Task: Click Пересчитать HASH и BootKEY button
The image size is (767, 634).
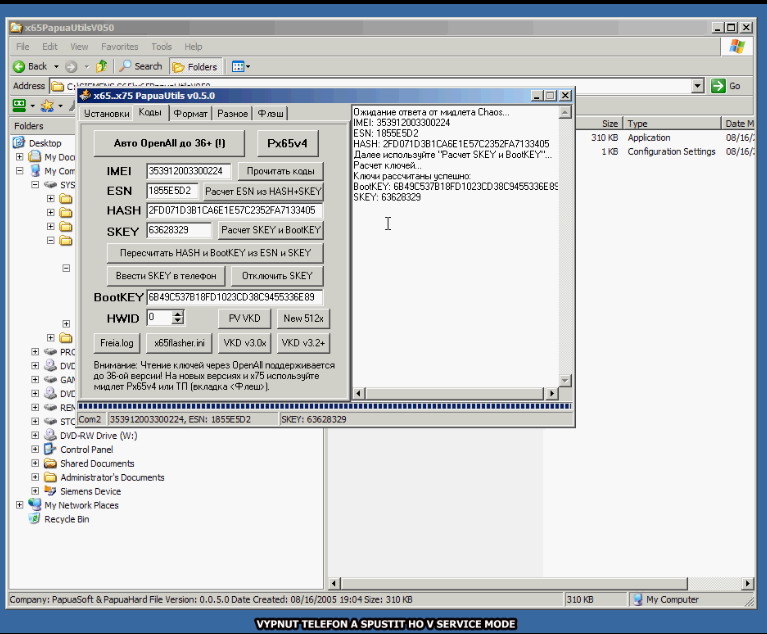Action: click(x=215, y=253)
